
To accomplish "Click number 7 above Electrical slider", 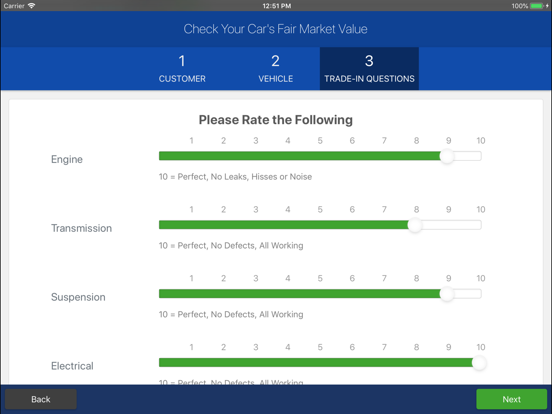I will (384, 347).
